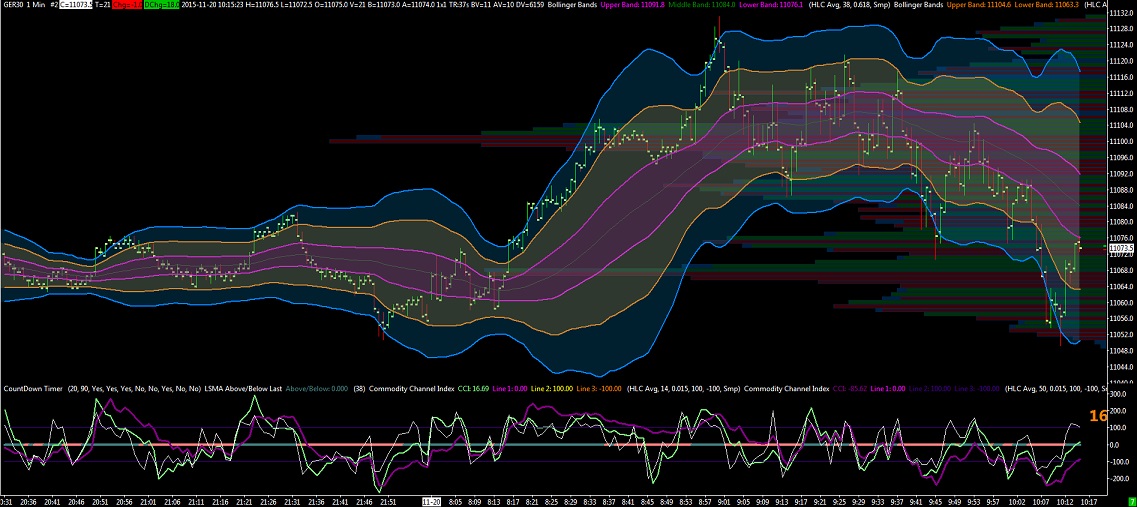Click the current price marker 11073.5 on axis
The height and width of the screenshot is (507, 1137).
(1121, 248)
